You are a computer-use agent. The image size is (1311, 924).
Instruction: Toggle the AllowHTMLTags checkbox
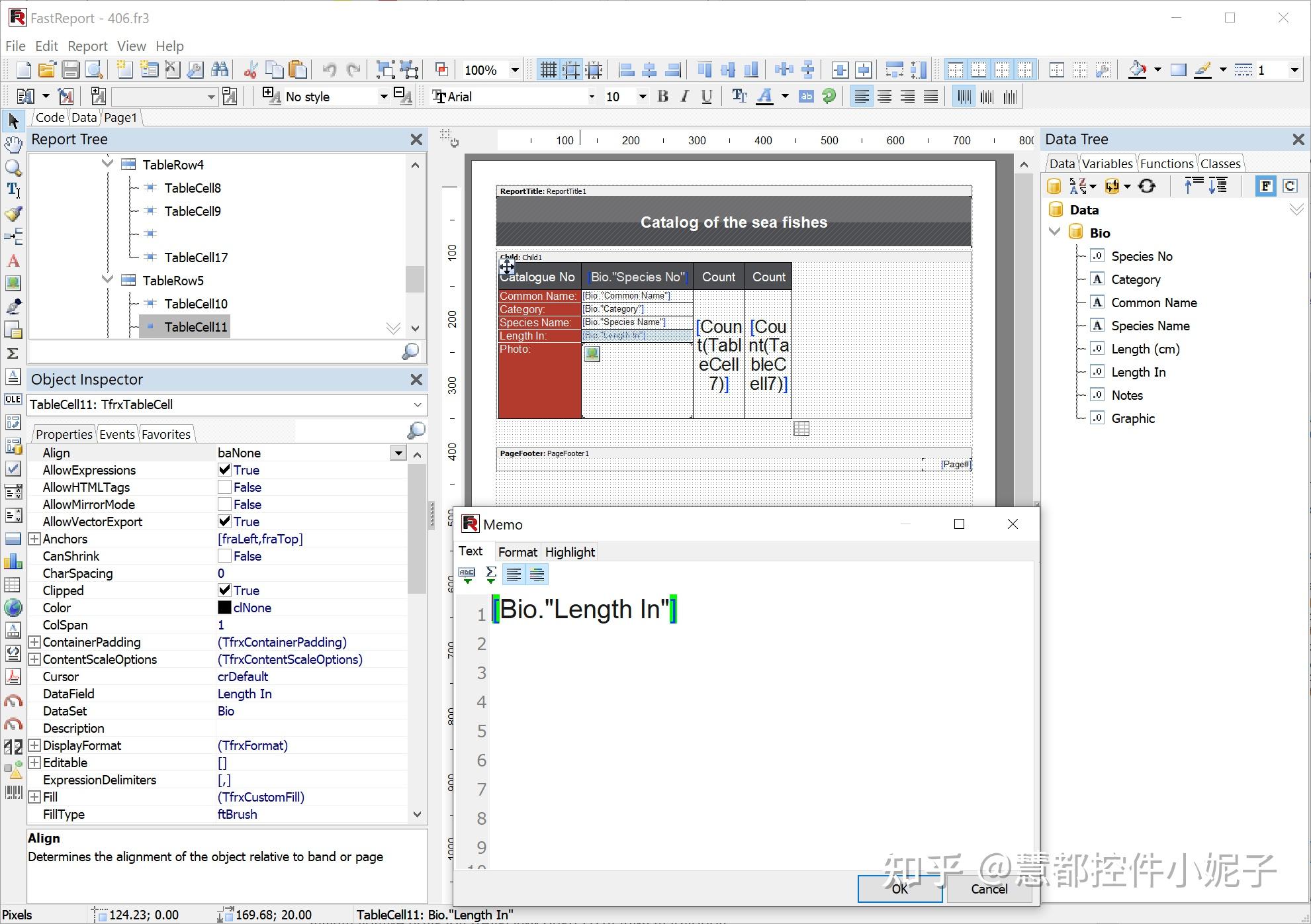(x=224, y=487)
